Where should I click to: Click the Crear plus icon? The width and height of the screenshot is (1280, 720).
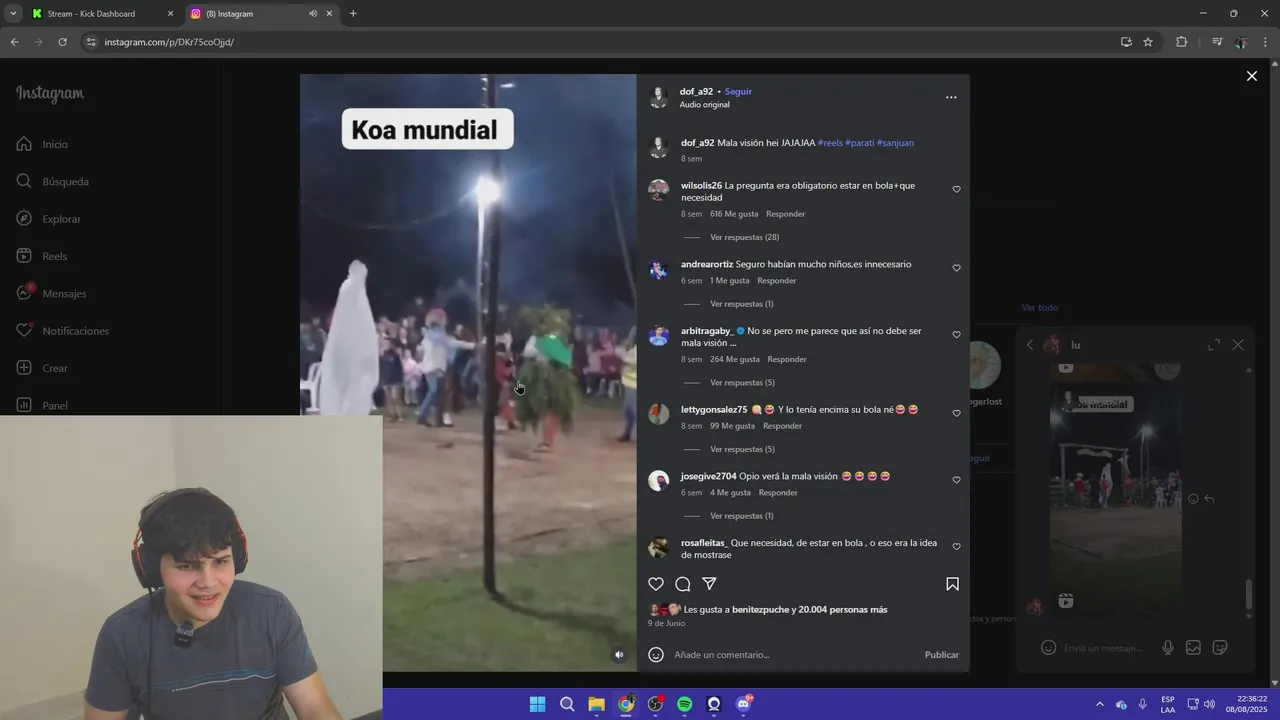point(24,368)
